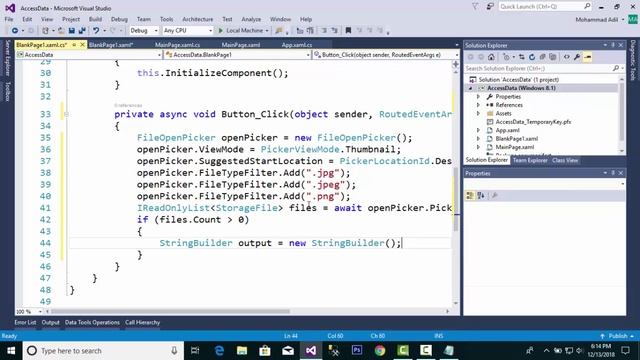The image size is (640, 360).
Task: Expand the Assets folder node
Action: [478, 113]
